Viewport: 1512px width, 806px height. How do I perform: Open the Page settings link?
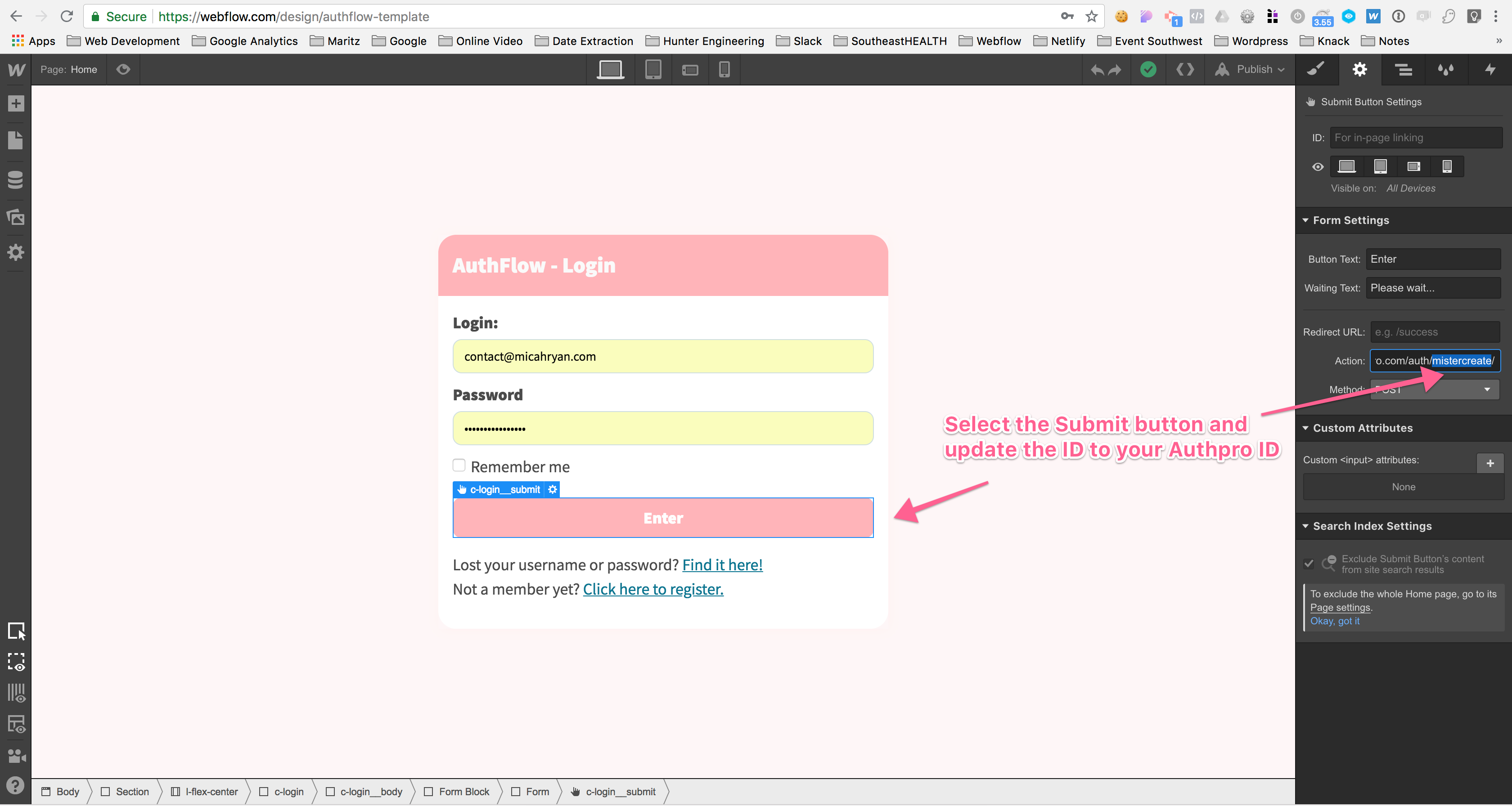[x=1340, y=608]
